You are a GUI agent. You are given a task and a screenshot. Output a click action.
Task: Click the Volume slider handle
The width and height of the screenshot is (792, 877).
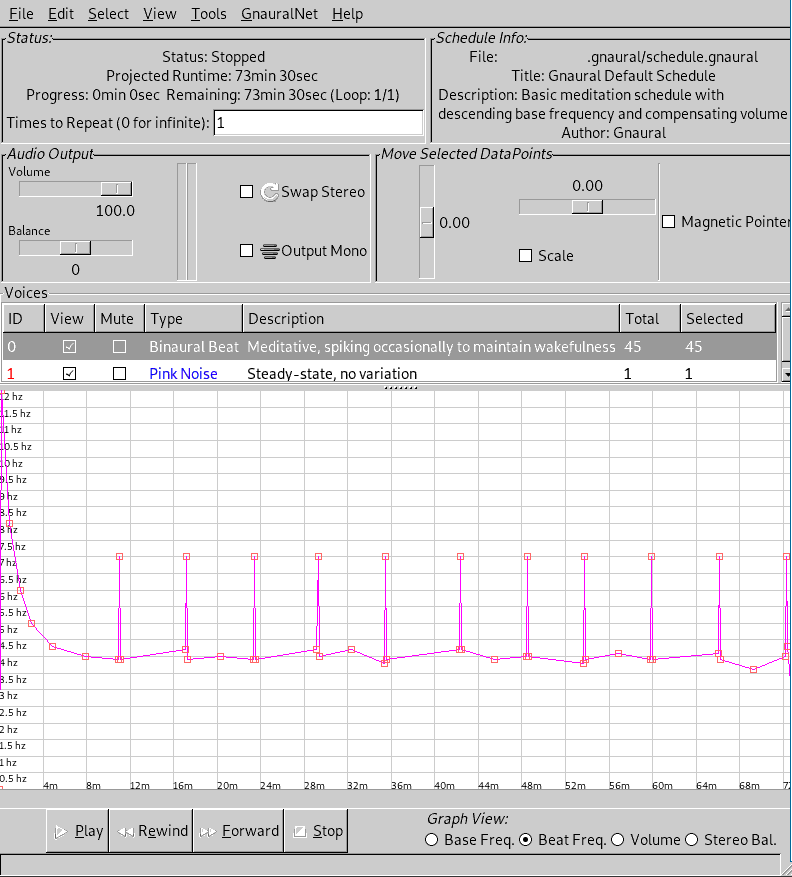[x=116, y=189]
